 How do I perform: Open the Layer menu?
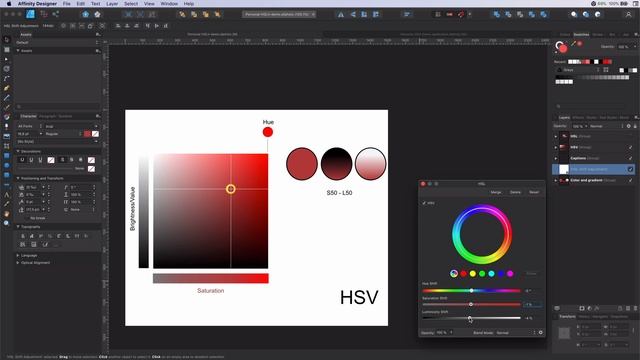pyautogui.click(x=112, y=4)
